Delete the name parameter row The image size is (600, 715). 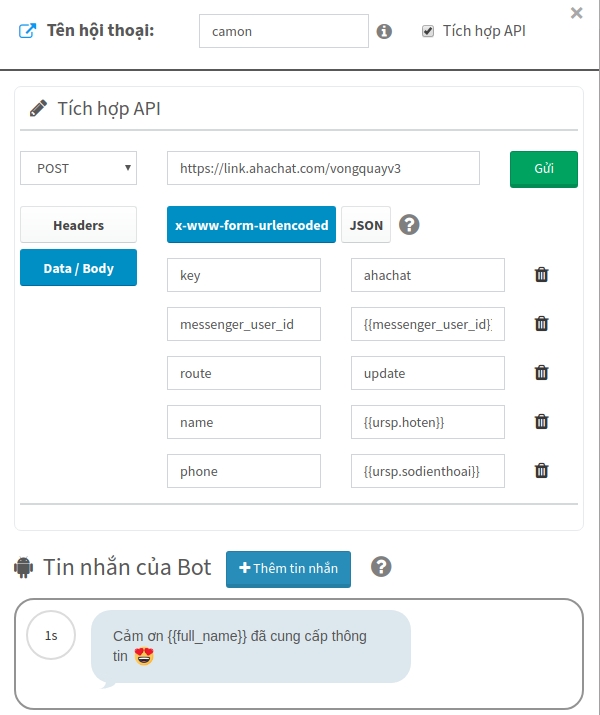[541, 422]
